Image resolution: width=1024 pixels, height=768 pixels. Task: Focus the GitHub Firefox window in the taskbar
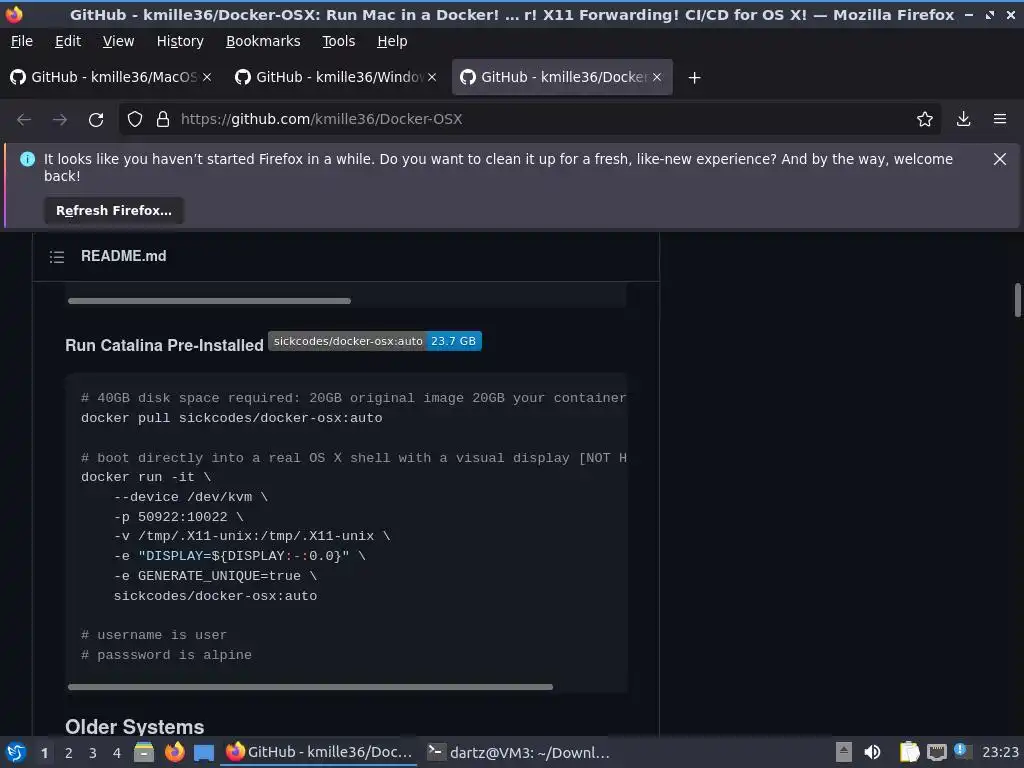tap(319, 753)
